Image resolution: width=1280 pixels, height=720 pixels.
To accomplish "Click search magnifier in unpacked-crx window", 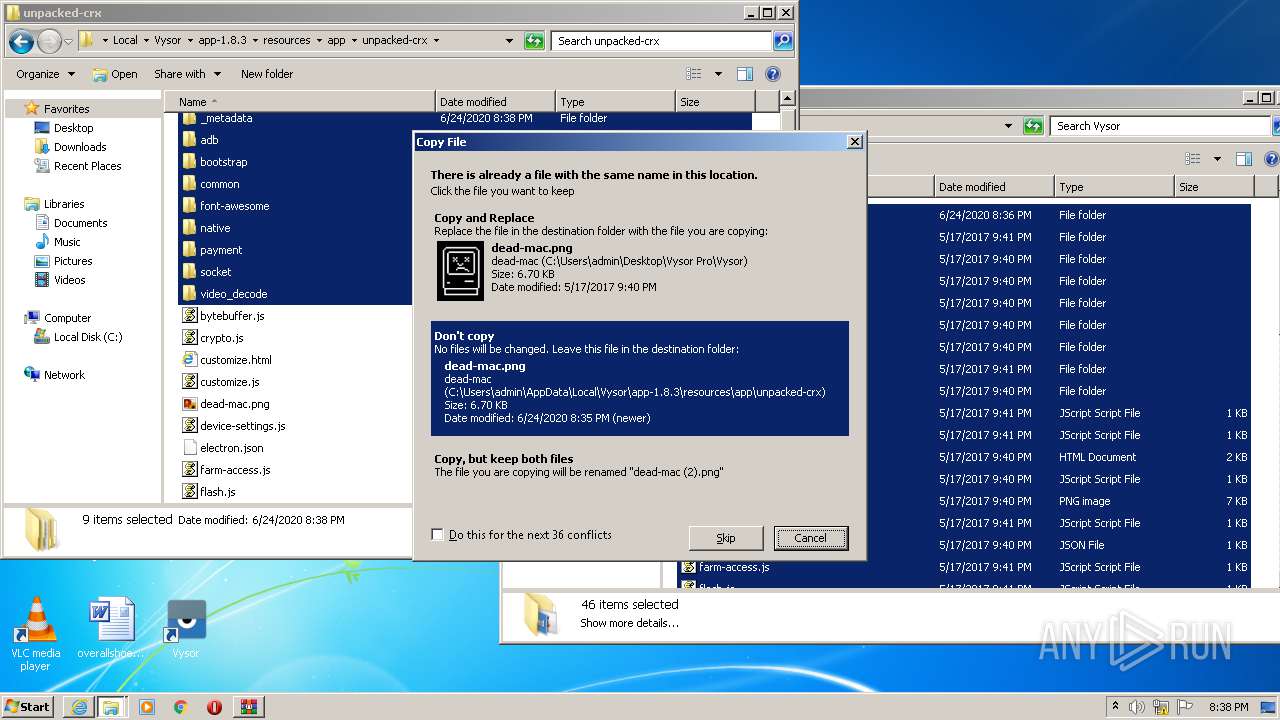I will tap(783, 41).
